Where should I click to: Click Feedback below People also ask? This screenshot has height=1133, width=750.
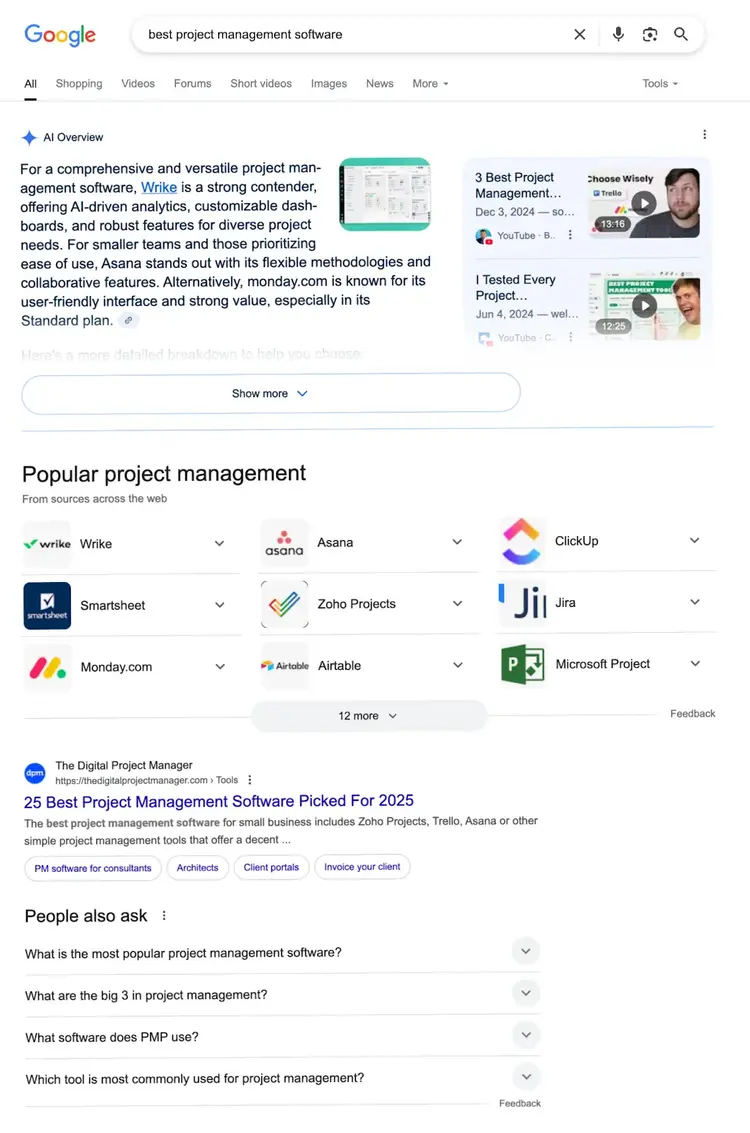coord(520,1103)
